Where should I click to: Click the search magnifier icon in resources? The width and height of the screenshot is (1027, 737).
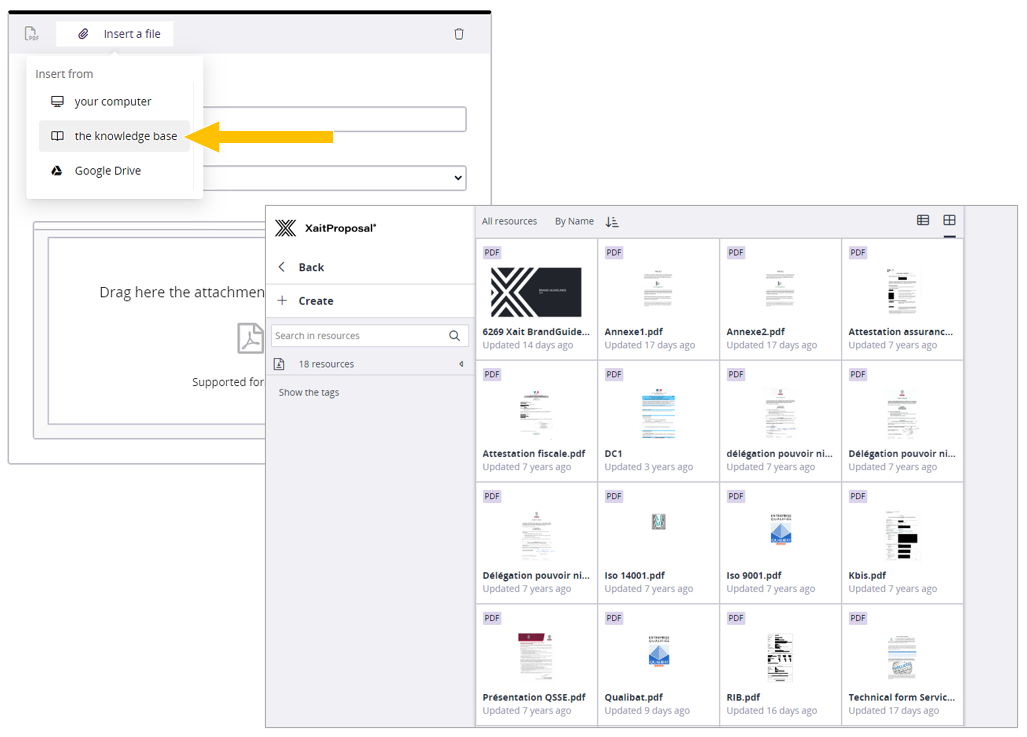pos(454,336)
